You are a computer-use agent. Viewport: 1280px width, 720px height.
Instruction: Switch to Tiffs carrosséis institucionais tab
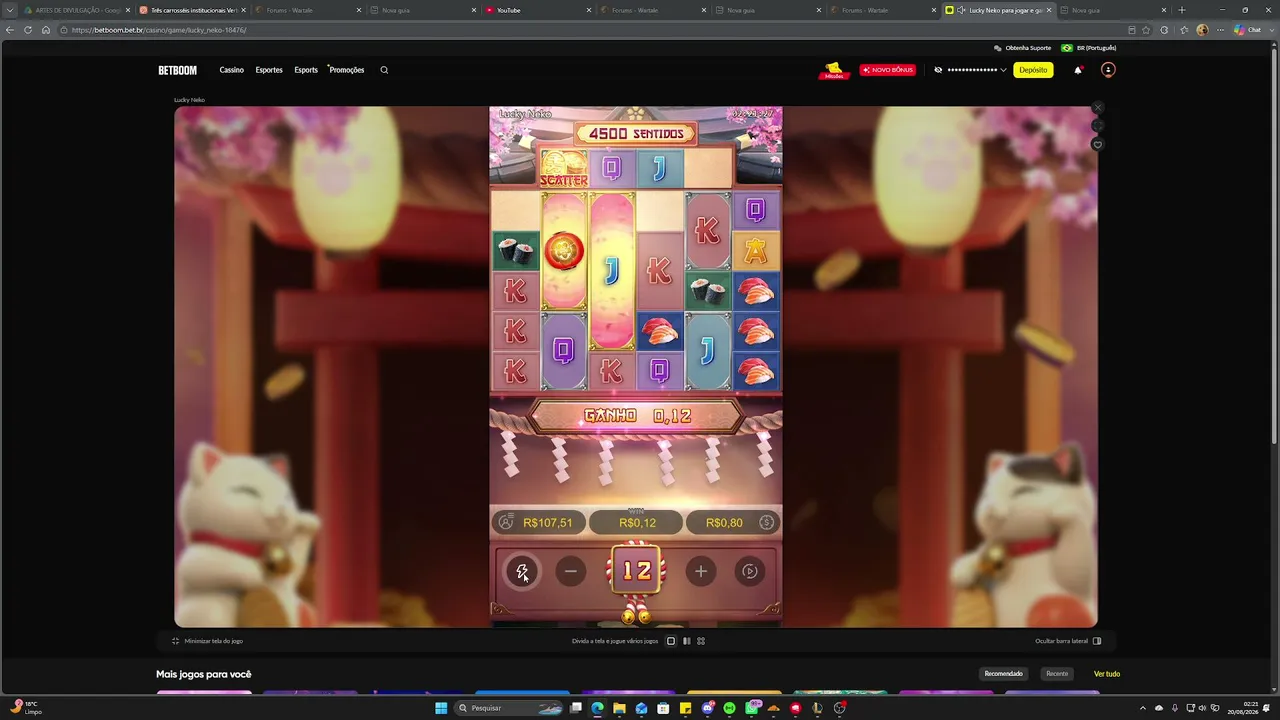pyautogui.click(x=192, y=10)
